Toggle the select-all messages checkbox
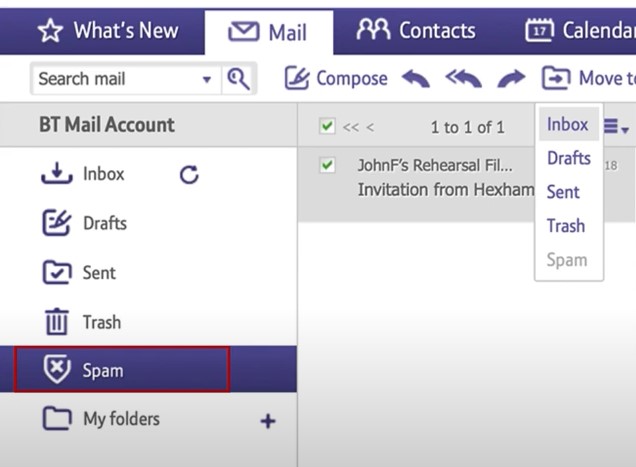The image size is (636, 467). coord(327,126)
